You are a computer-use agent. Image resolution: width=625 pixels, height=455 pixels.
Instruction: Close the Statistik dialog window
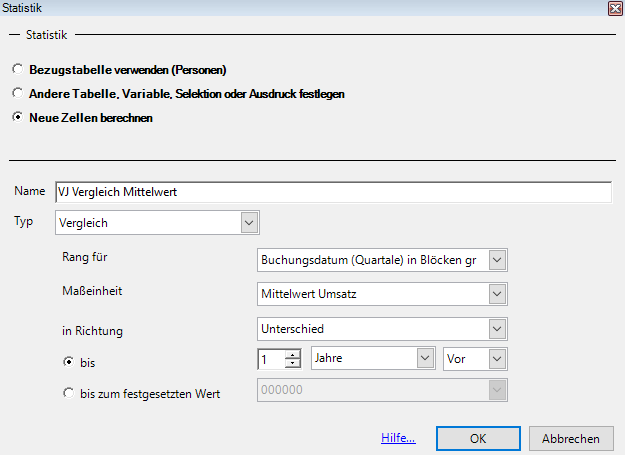click(x=615, y=8)
